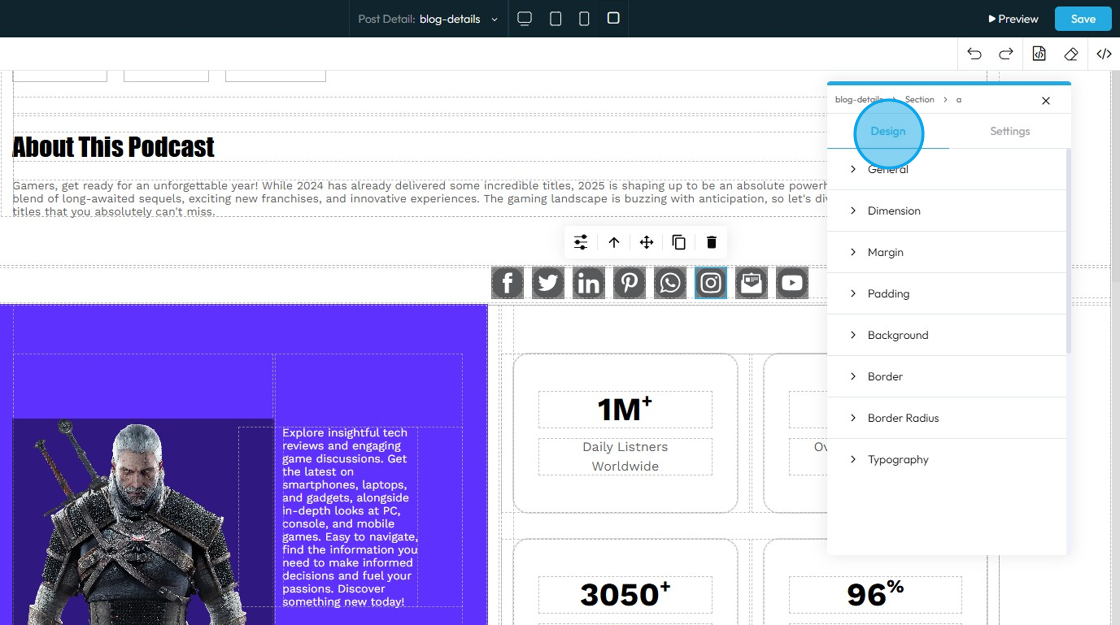Select the Explore insightful tech reviews paragraph
Screen dimensions: 1120x625
pyautogui.click(x=349, y=517)
